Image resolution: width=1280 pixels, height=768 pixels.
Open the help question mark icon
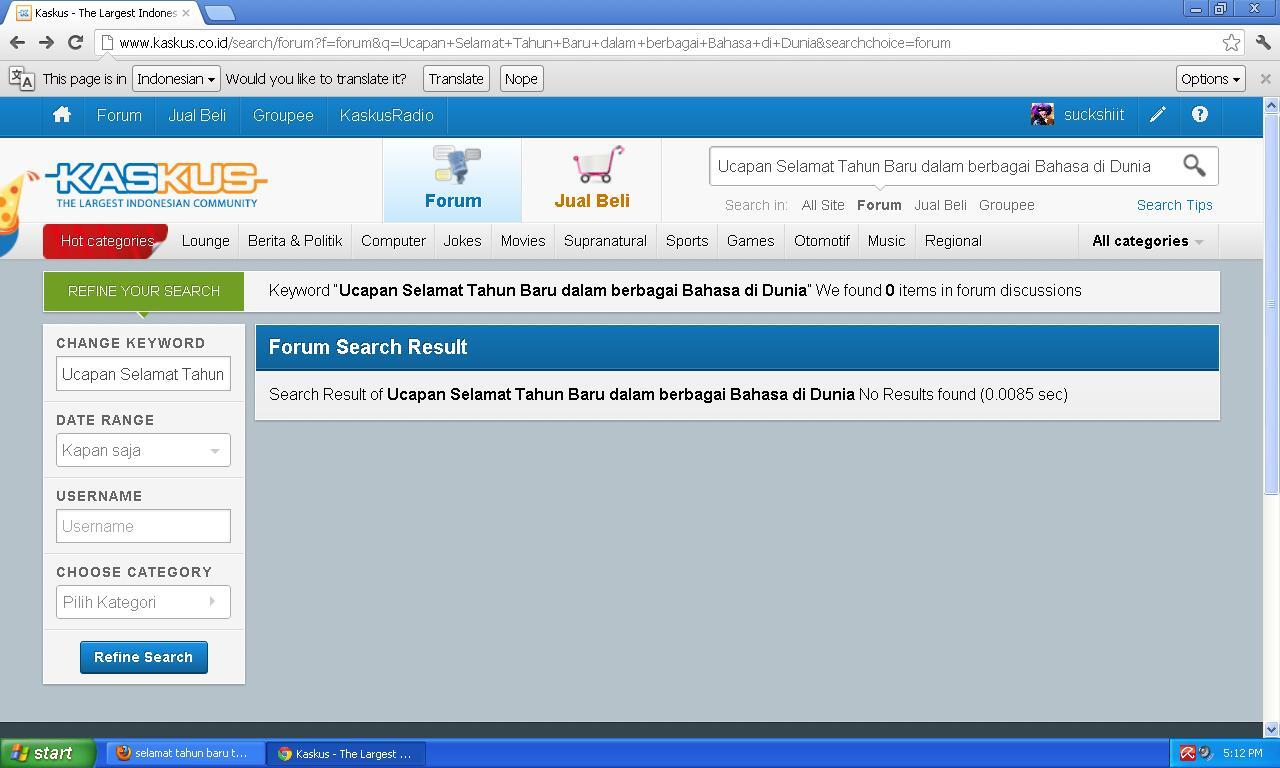[x=1199, y=115]
